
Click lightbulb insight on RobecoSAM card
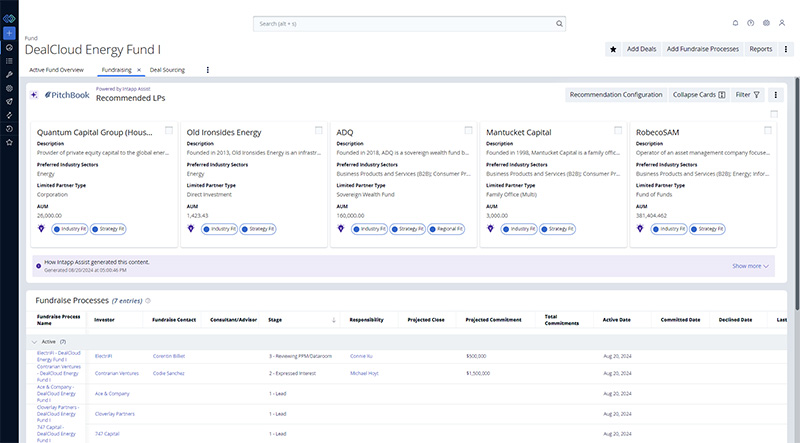(640, 229)
